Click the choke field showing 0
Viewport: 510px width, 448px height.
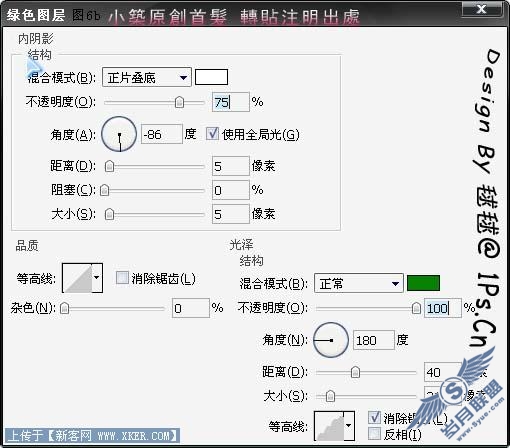pos(230,190)
